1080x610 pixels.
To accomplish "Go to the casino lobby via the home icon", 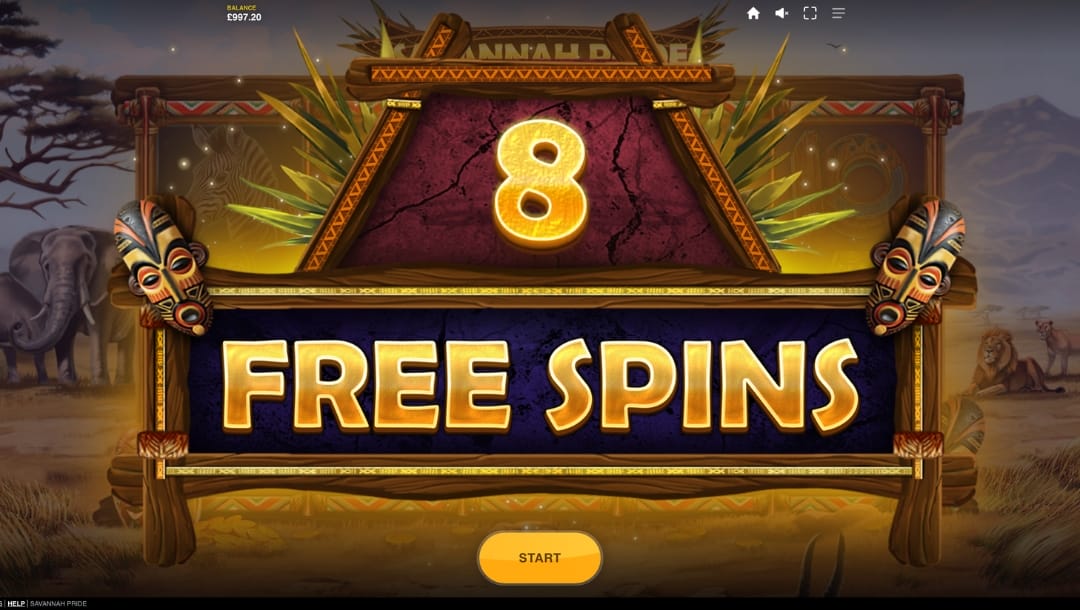I will pos(753,13).
